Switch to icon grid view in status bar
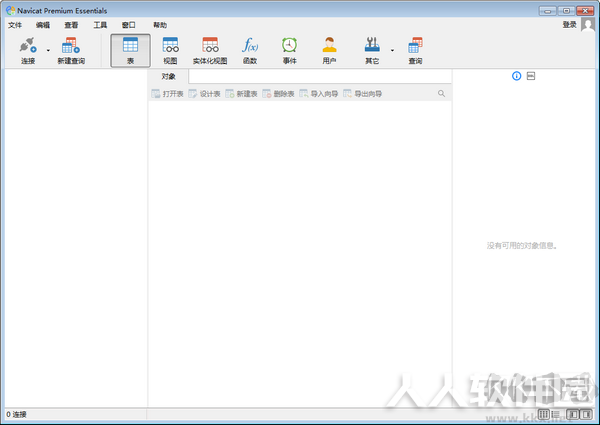600x425 pixels. click(543, 414)
